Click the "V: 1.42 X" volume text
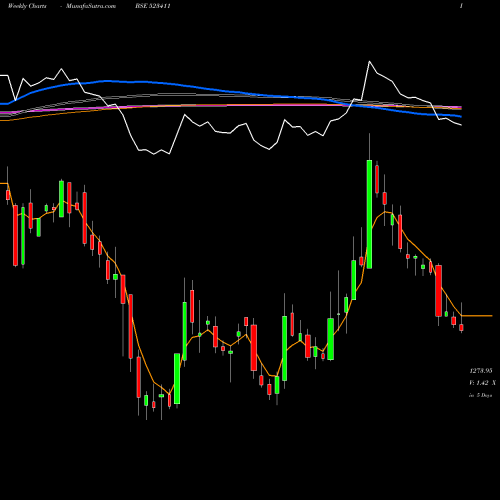Viewport: 500px width, 500px height. click(482, 383)
